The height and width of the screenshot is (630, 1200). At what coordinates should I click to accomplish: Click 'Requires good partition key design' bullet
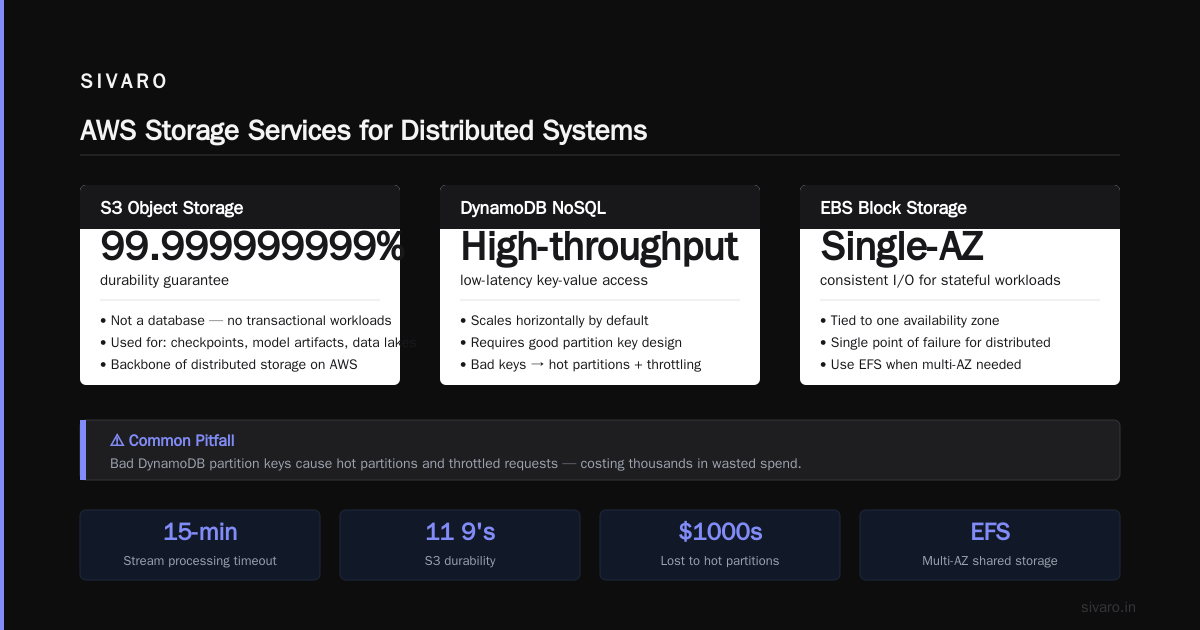pyautogui.click(x=571, y=343)
